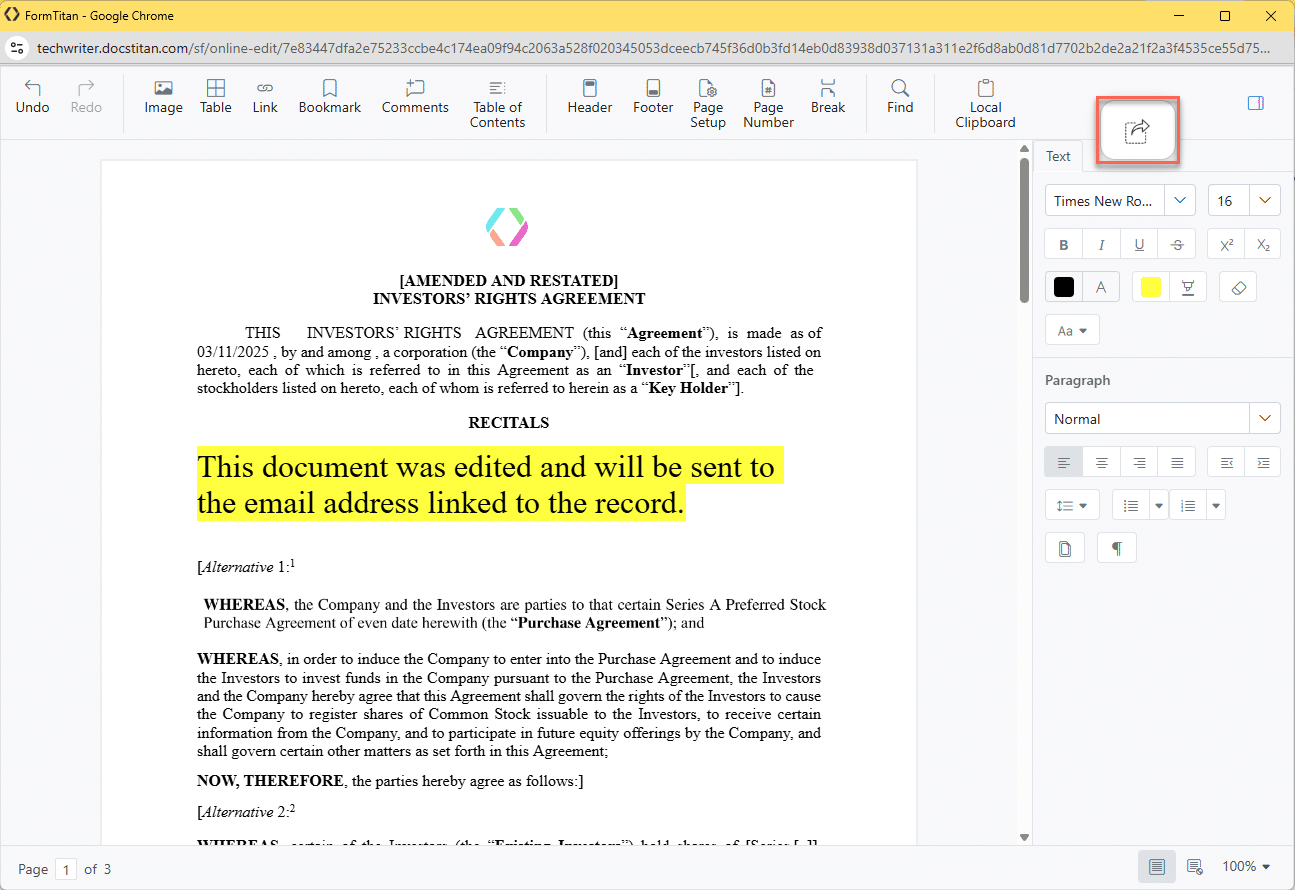Open the font name dropdown

(x=1180, y=201)
